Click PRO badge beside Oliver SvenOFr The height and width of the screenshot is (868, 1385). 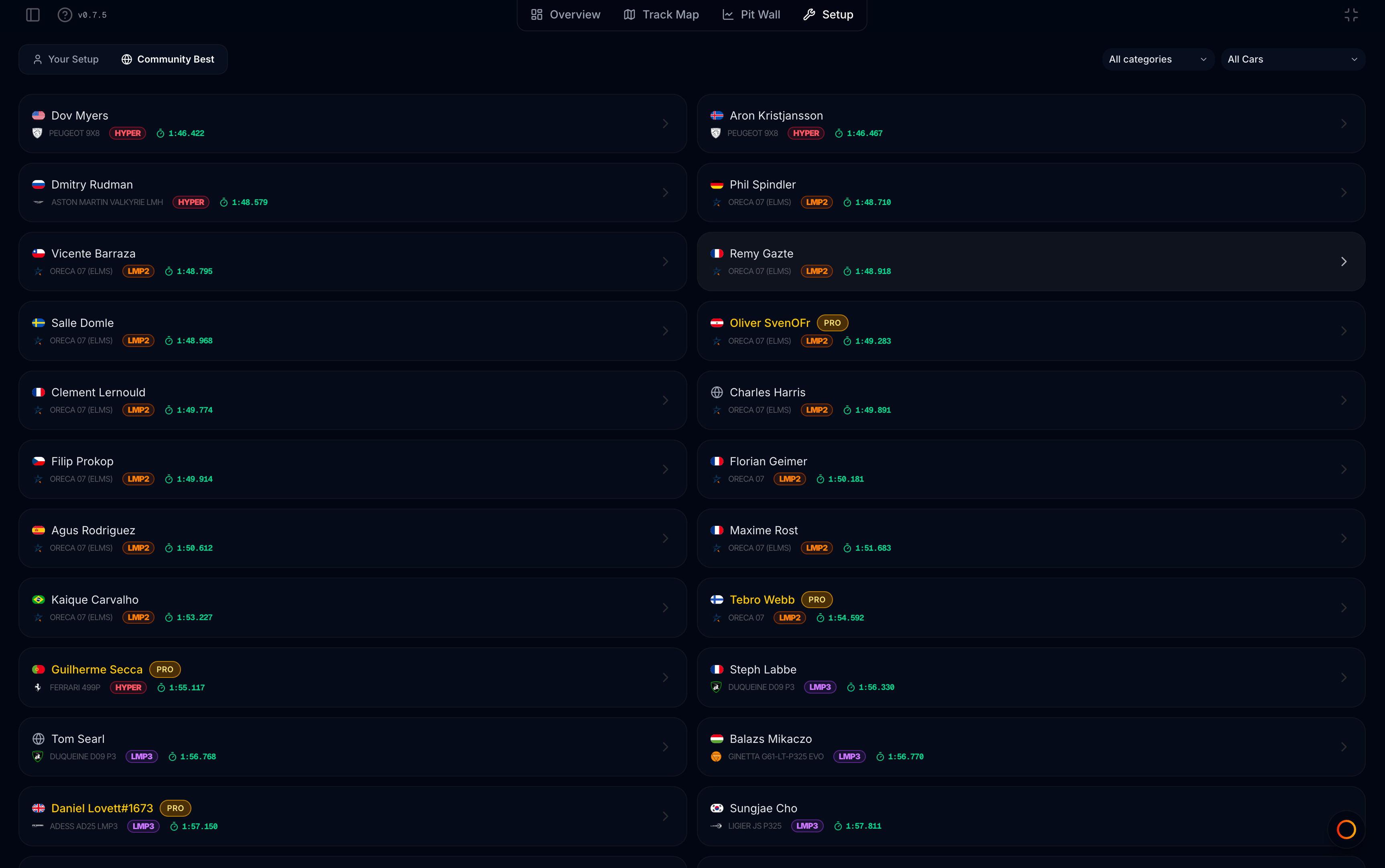[832, 323]
